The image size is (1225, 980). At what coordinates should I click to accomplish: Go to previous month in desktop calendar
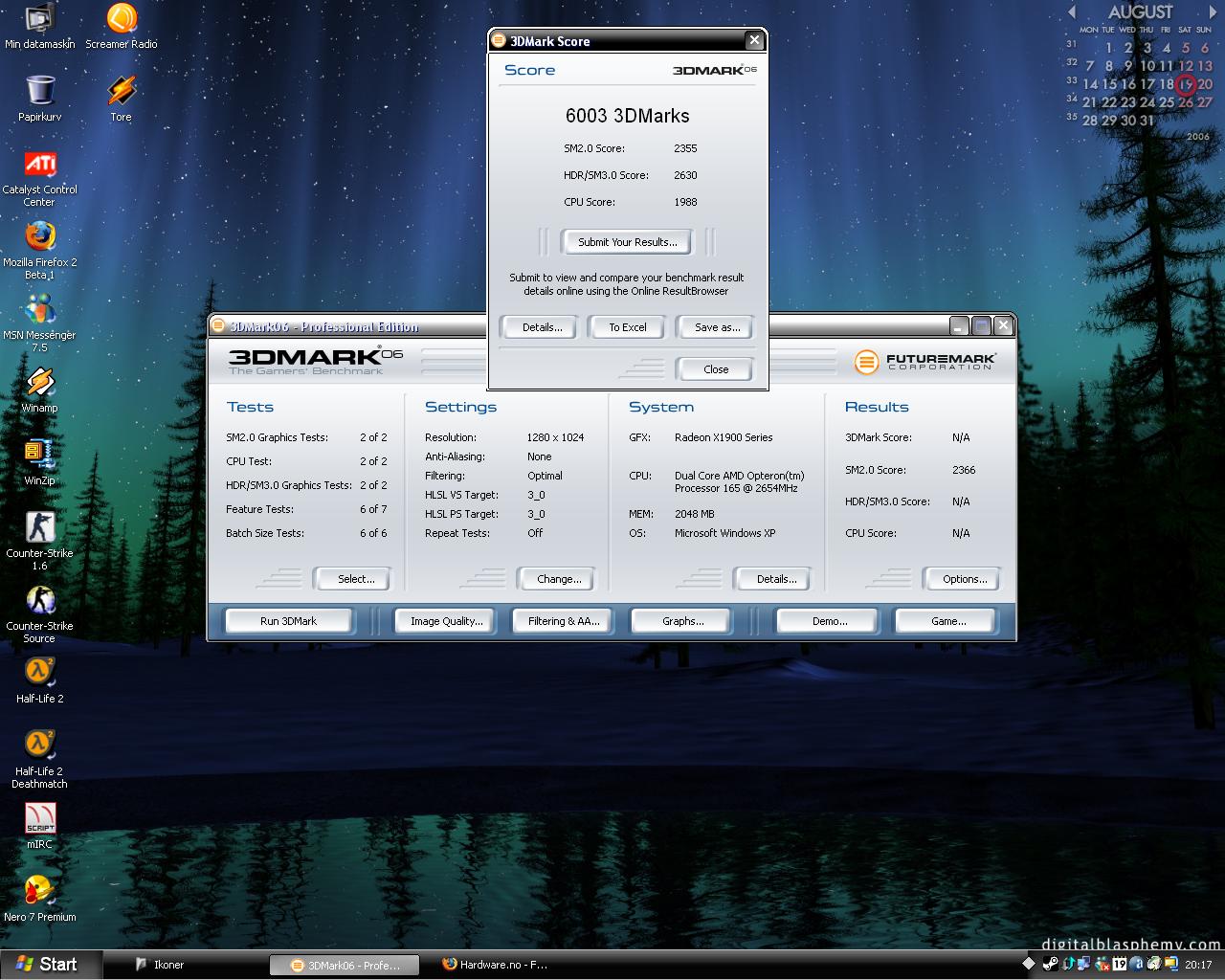click(1072, 12)
